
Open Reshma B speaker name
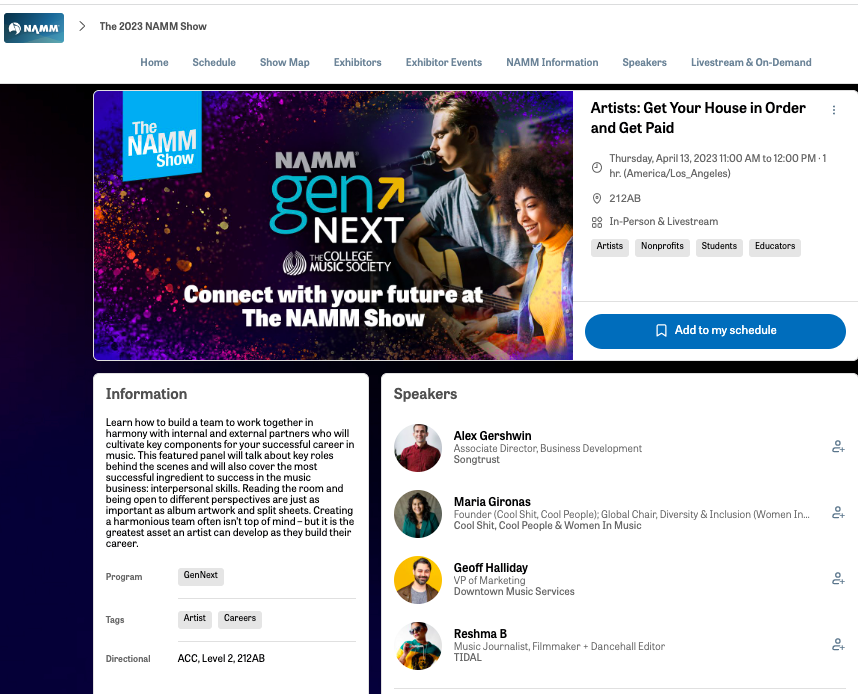pyautogui.click(x=480, y=634)
